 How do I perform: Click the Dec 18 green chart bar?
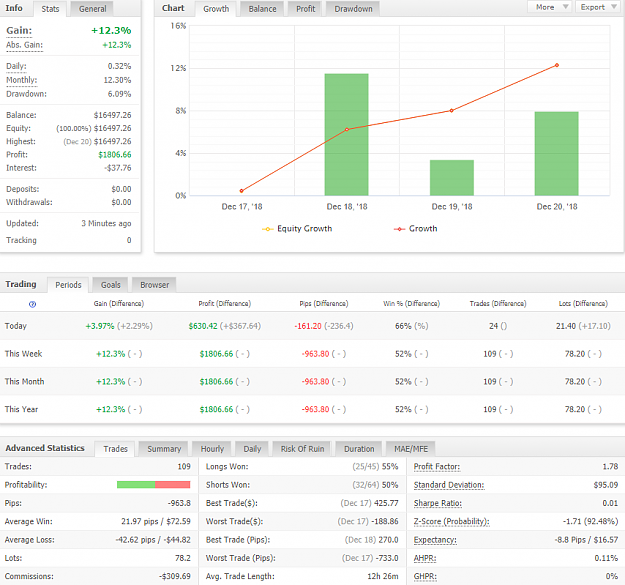click(346, 134)
